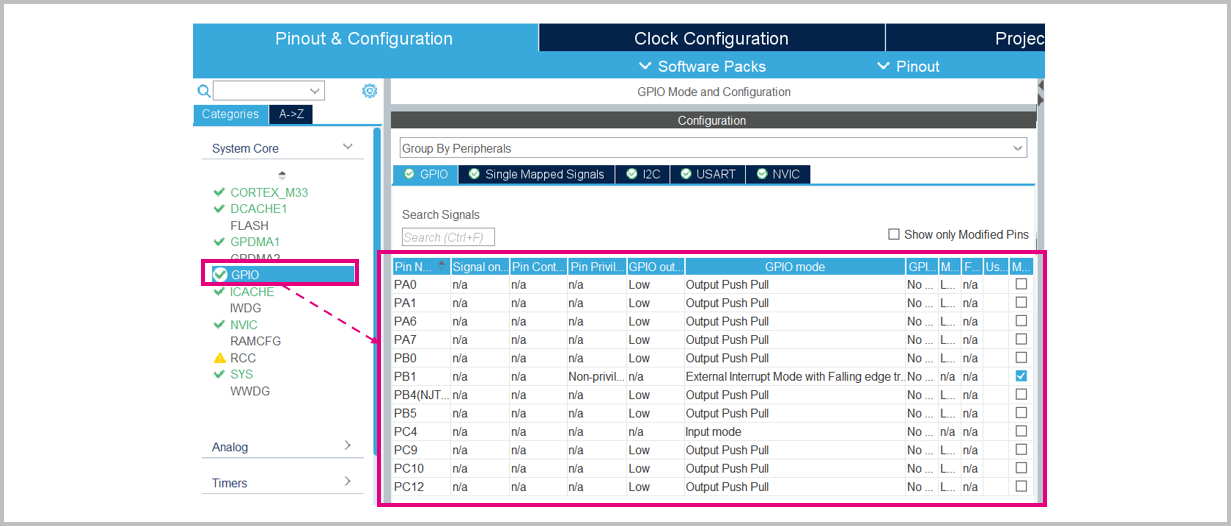Select the PB1 pin row
The width and height of the screenshot is (1231, 526).
coord(713,376)
